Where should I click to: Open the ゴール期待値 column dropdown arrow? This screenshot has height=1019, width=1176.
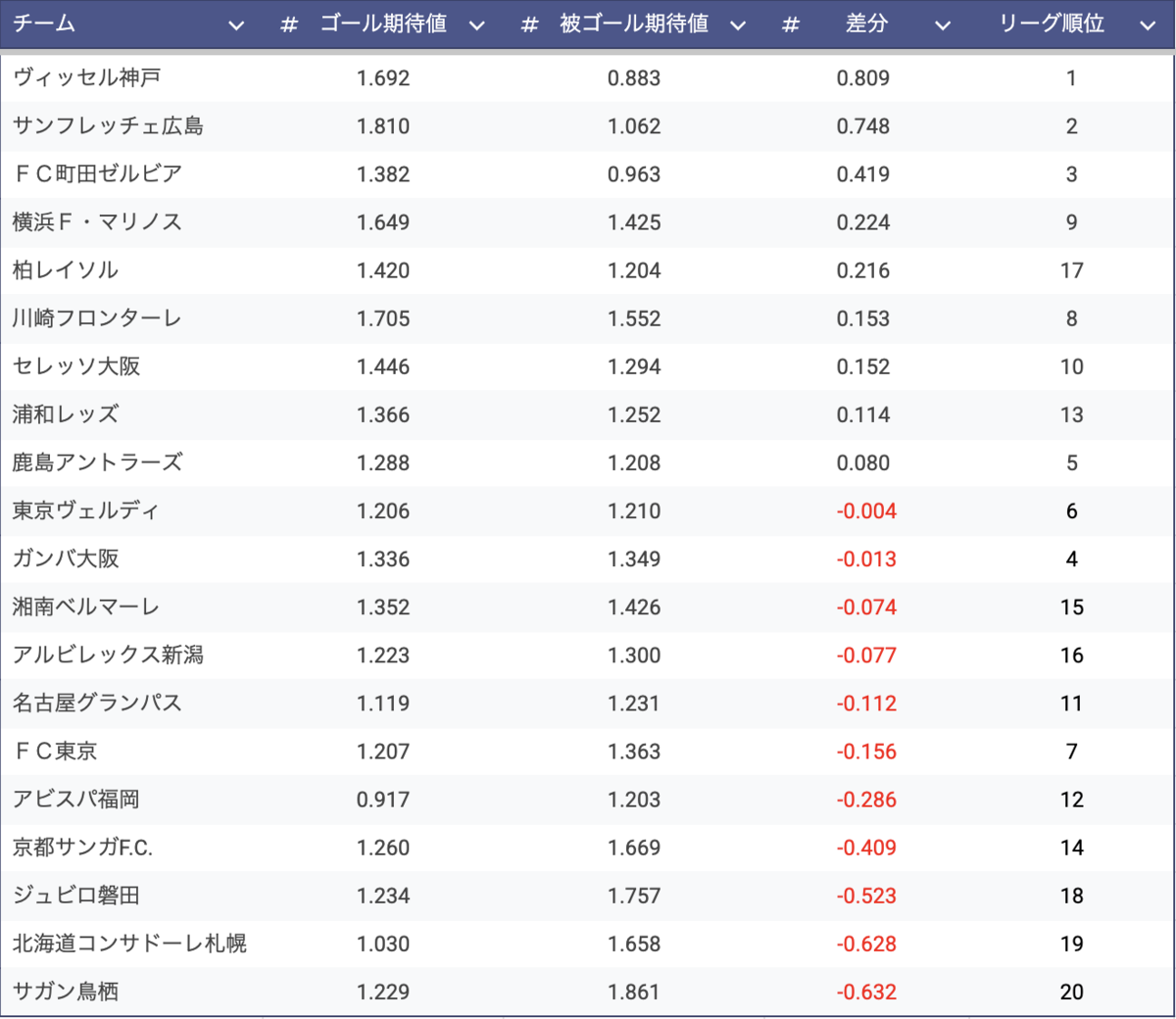477,25
